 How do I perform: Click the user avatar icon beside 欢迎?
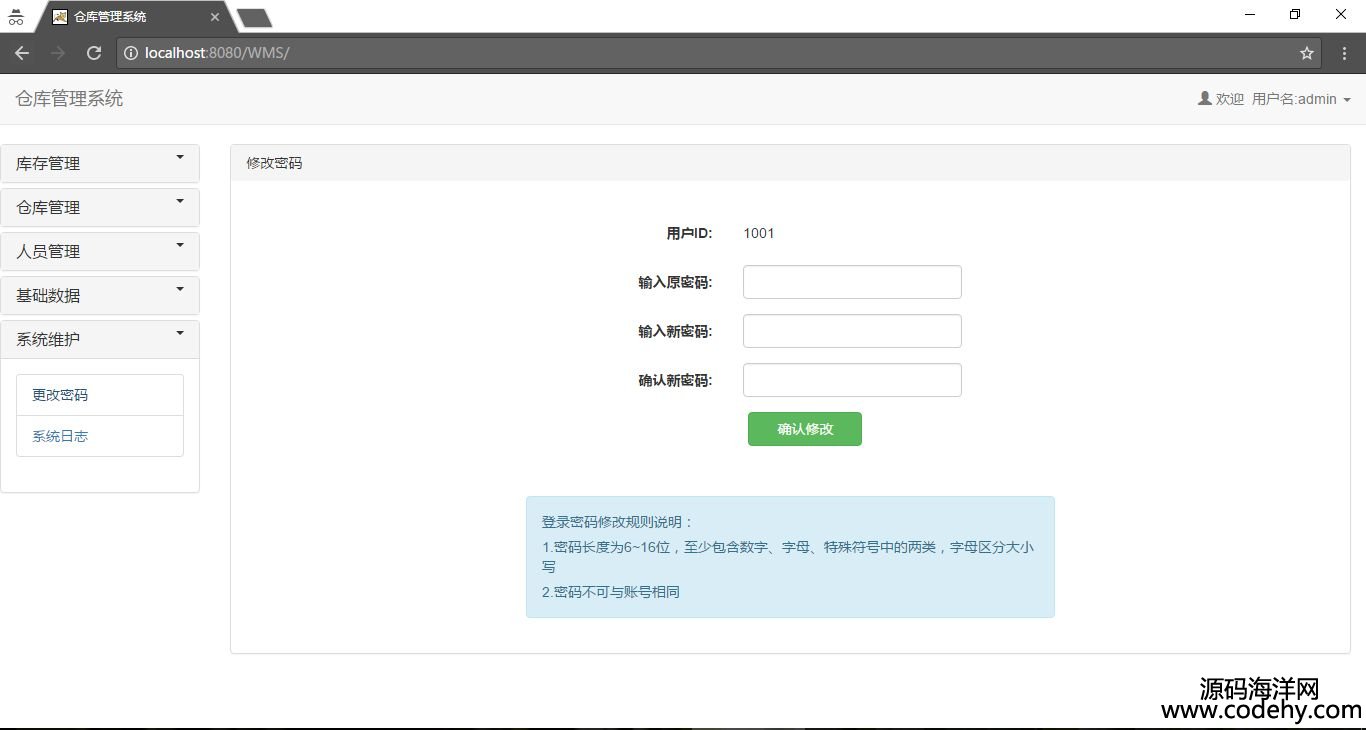point(1204,99)
